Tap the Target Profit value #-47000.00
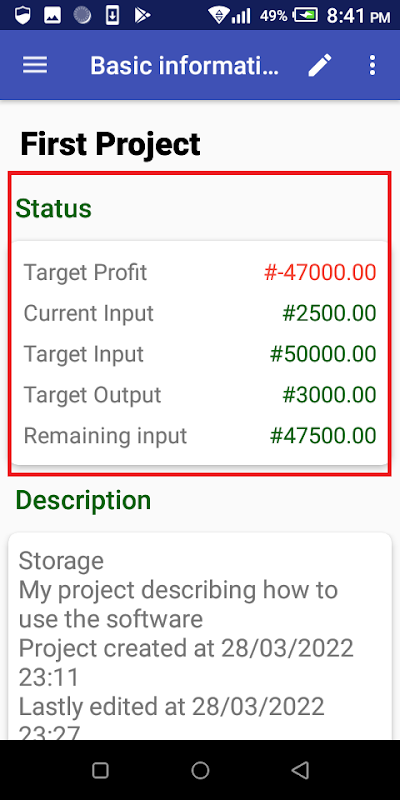This screenshot has height=800, width=400. click(x=320, y=272)
